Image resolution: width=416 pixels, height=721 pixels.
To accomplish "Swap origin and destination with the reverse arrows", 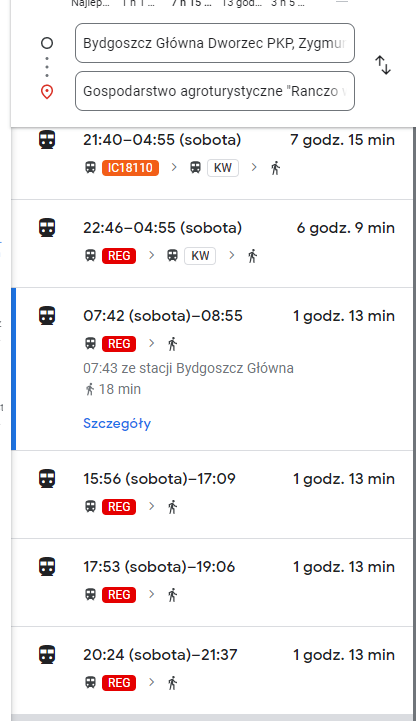I will (383, 65).
